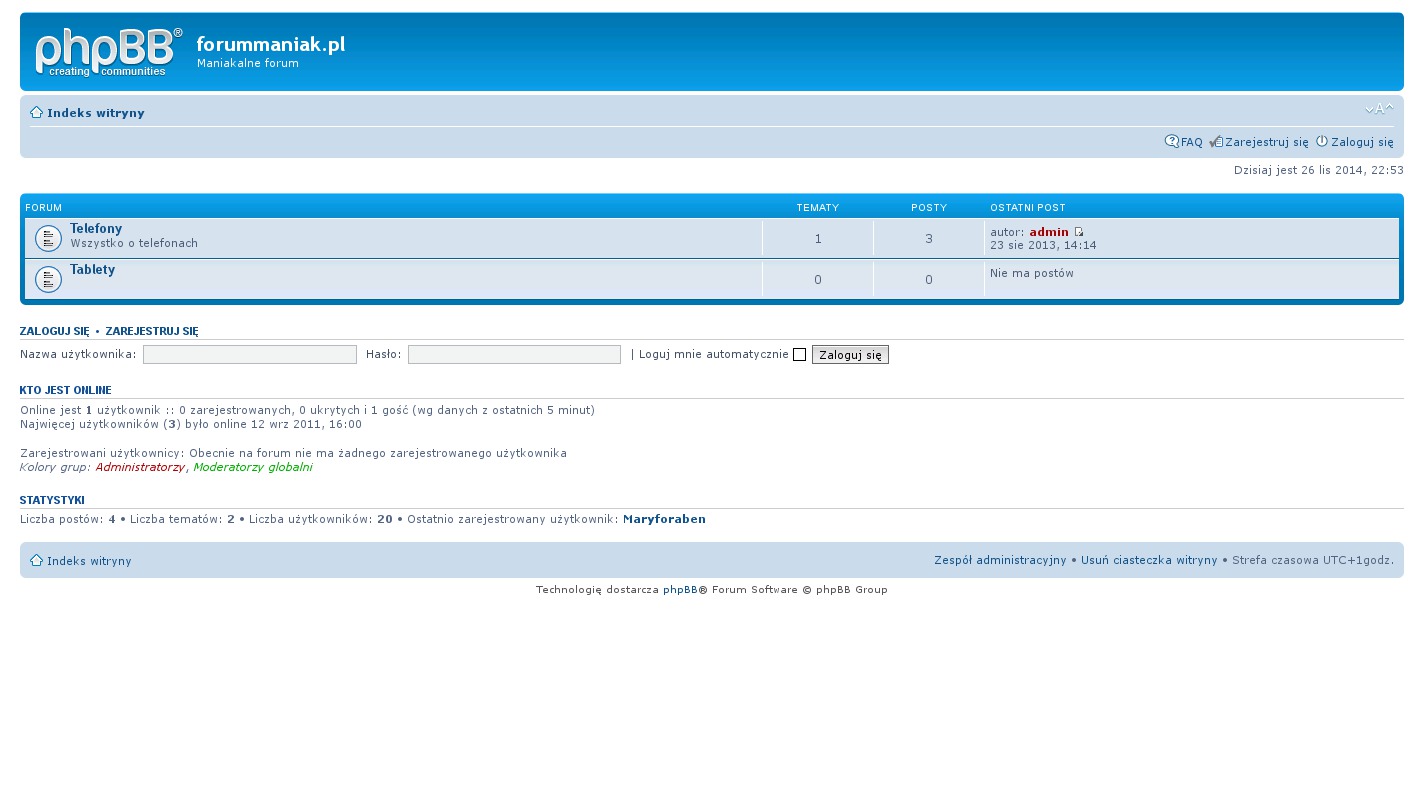Click the footer home icon
The image size is (1424, 791).
(36, 561)
